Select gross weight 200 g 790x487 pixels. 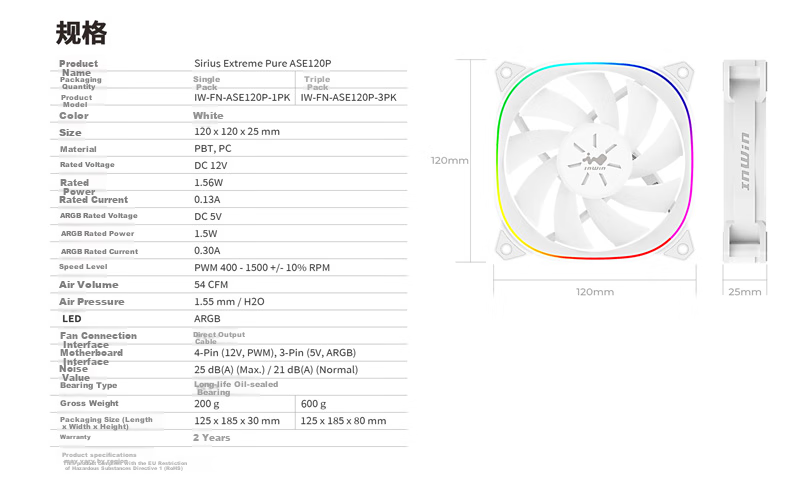point(207,404)
